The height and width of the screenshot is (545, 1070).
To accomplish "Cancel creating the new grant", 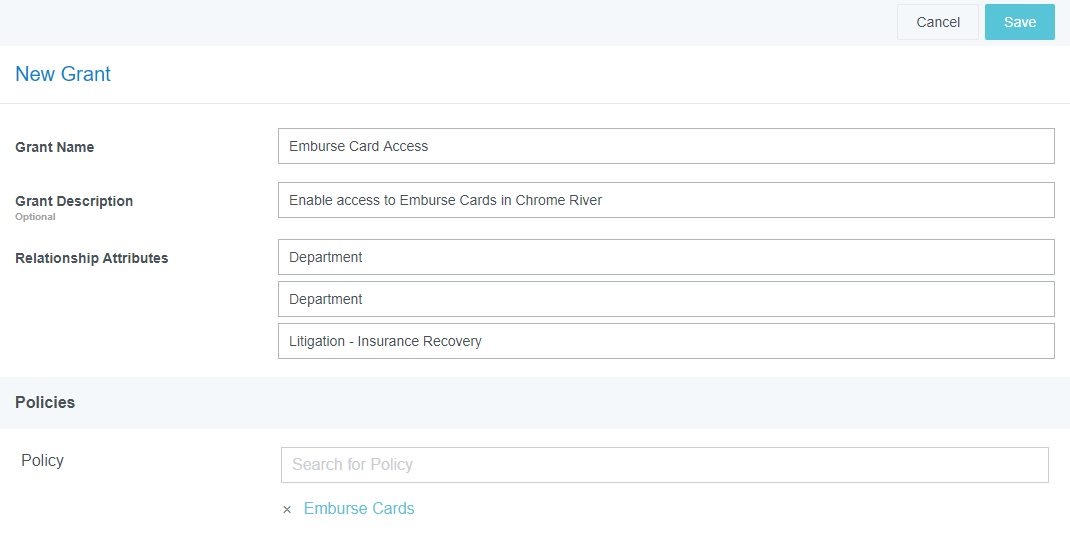I will point(937,22).
